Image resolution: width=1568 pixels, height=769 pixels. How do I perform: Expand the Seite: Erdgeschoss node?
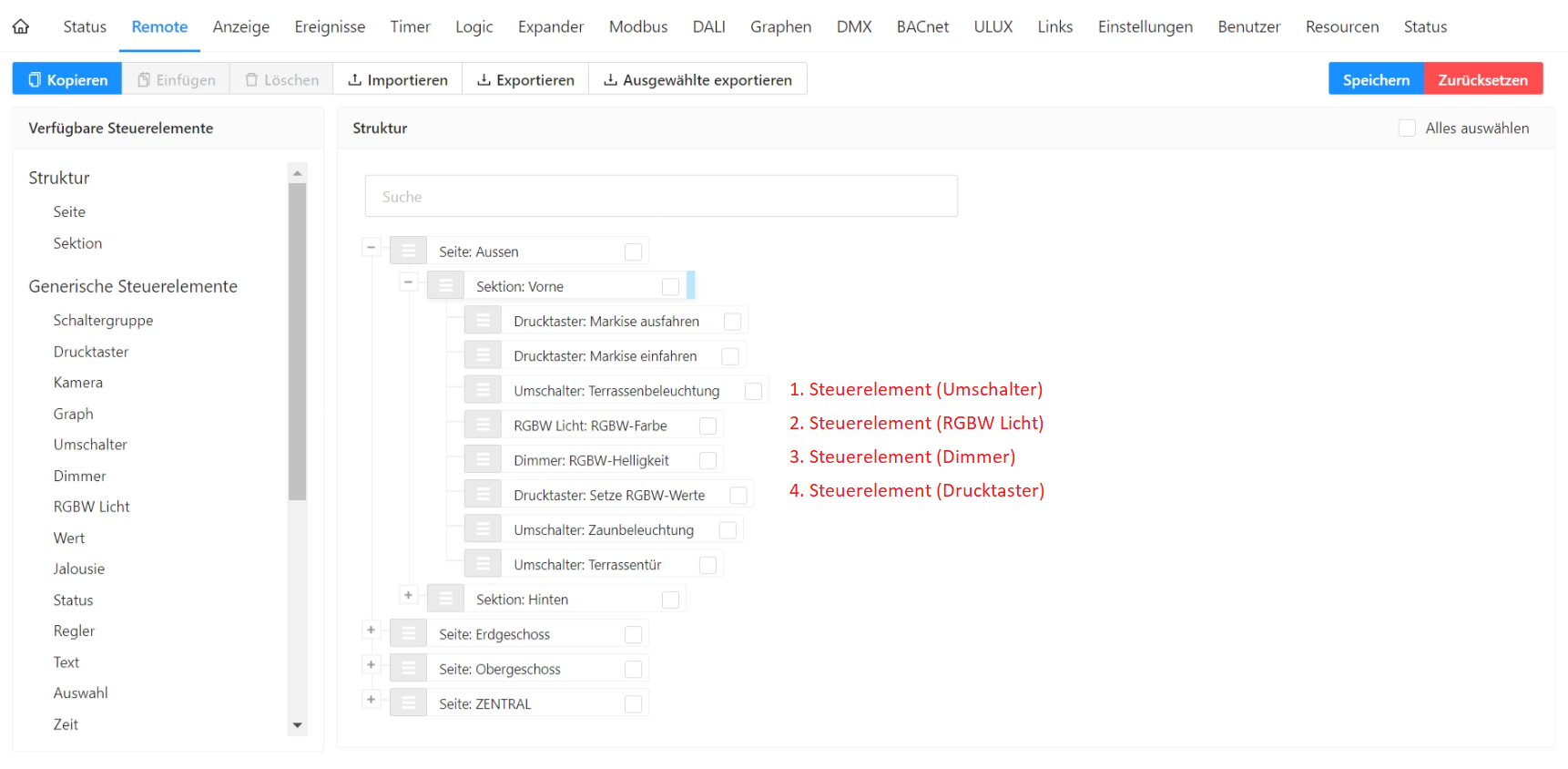pyautogui.click(x=371, y=630)
